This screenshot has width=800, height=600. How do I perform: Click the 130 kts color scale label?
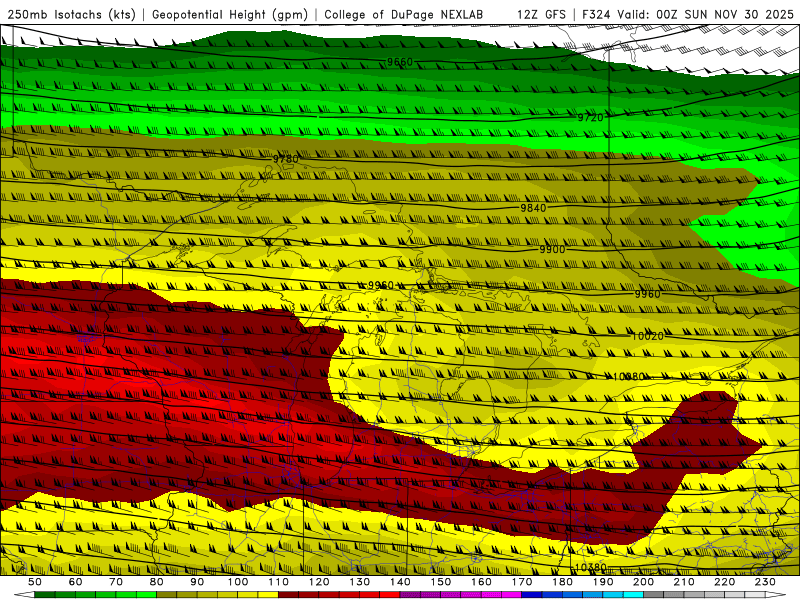[x=360, y=582]
